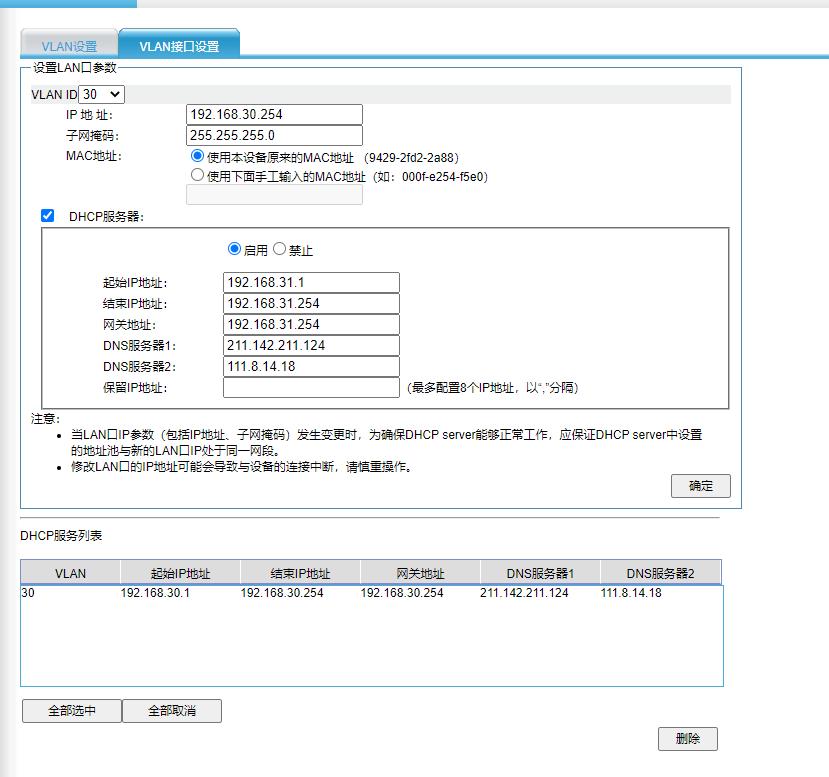The image size is (829, 777).
Task: Click the 全部取消 button
Action: point(172,711)
